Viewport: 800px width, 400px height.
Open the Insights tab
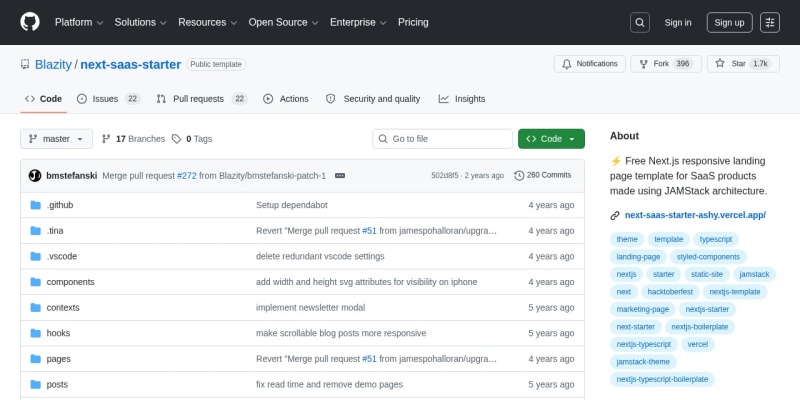click(x=462, y=99)
